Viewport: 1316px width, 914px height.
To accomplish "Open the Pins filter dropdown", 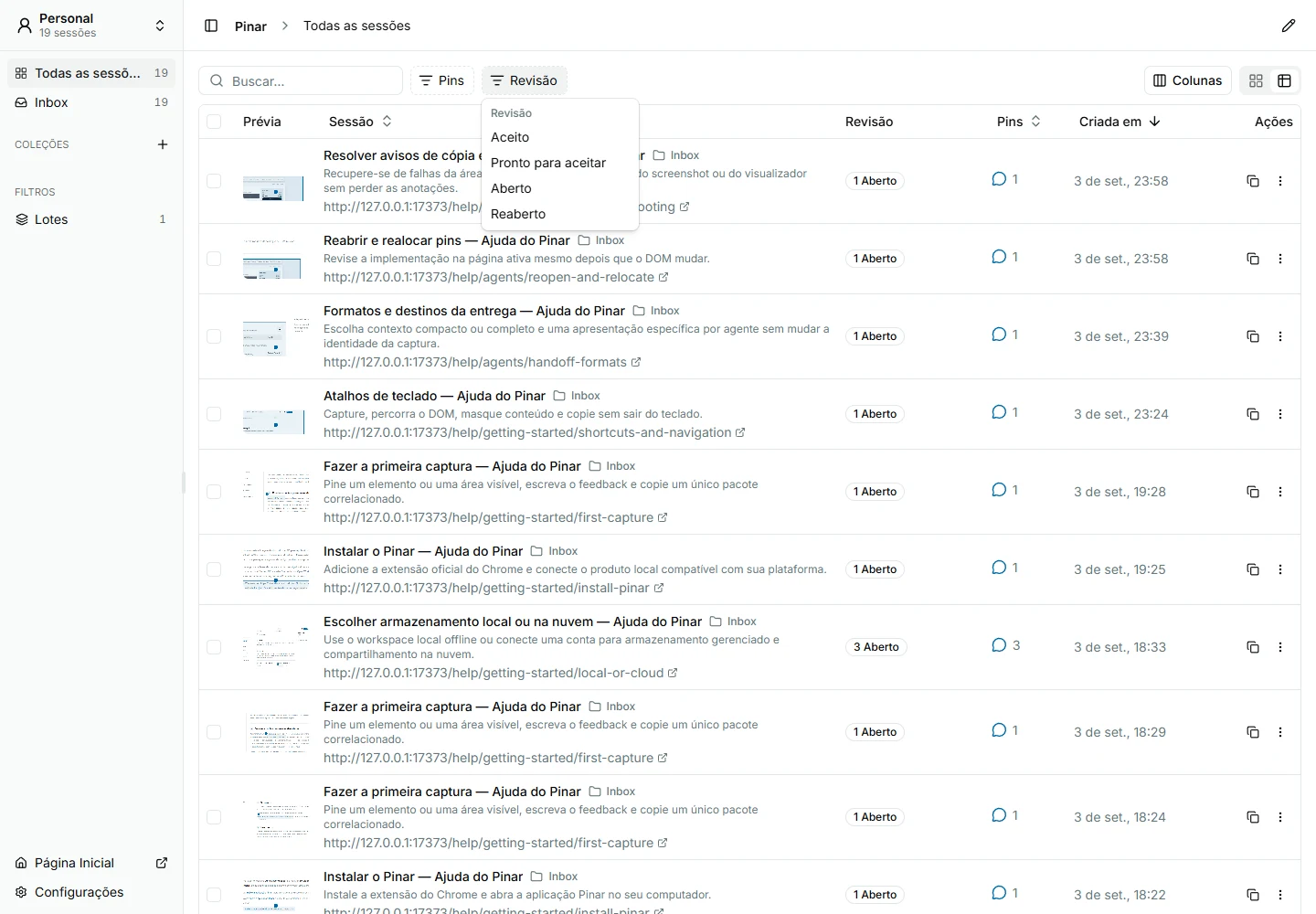I will coord(442,80).
